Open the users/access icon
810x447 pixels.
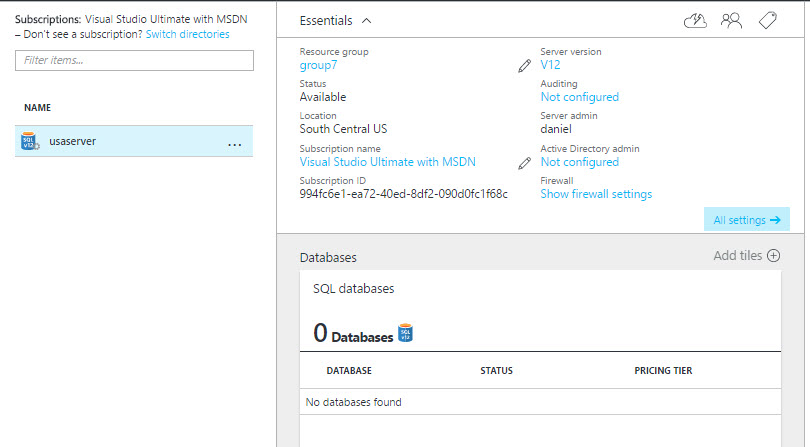(x=731, y=20)
